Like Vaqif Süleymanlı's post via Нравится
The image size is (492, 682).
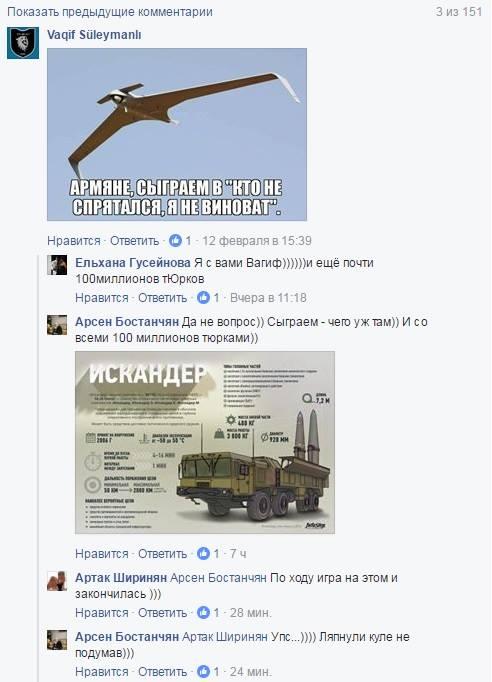click(74, 241)
